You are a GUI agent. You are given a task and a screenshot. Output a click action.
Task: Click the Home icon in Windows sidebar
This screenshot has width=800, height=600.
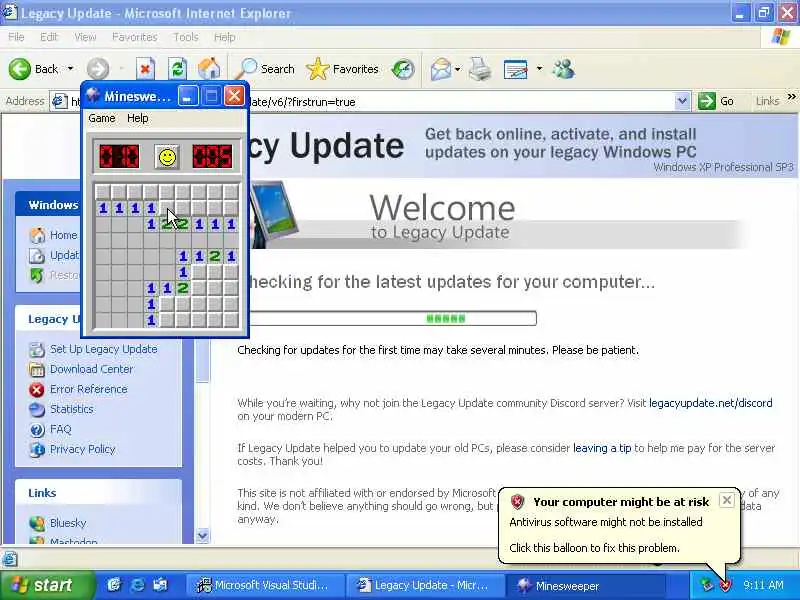pyautogui.click(x=37, y=235)
